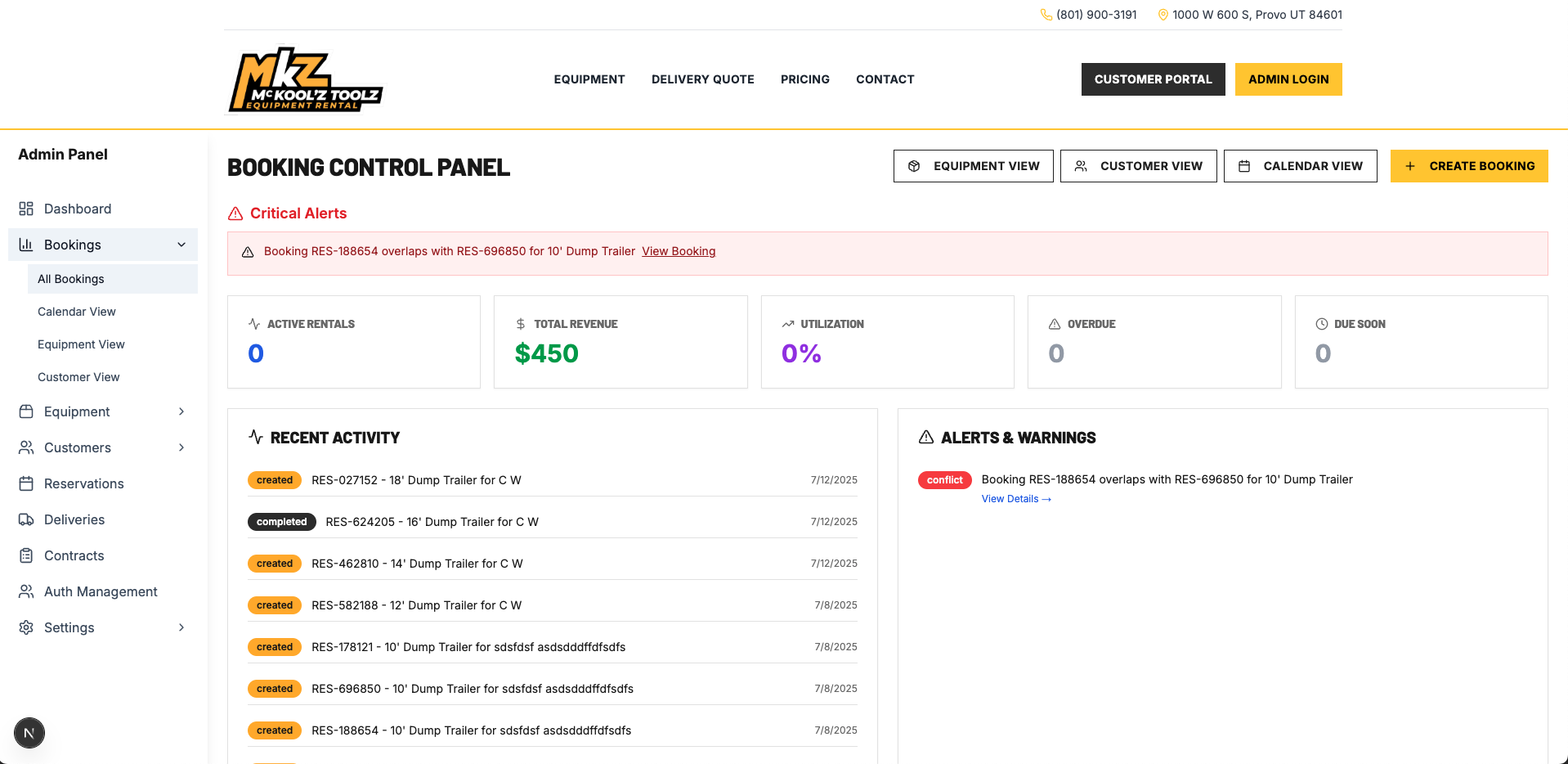Screen dimensions: 1568x764
Task: Click the Bookings chart icon in sidebar
Action: click(x=27, y=245)
